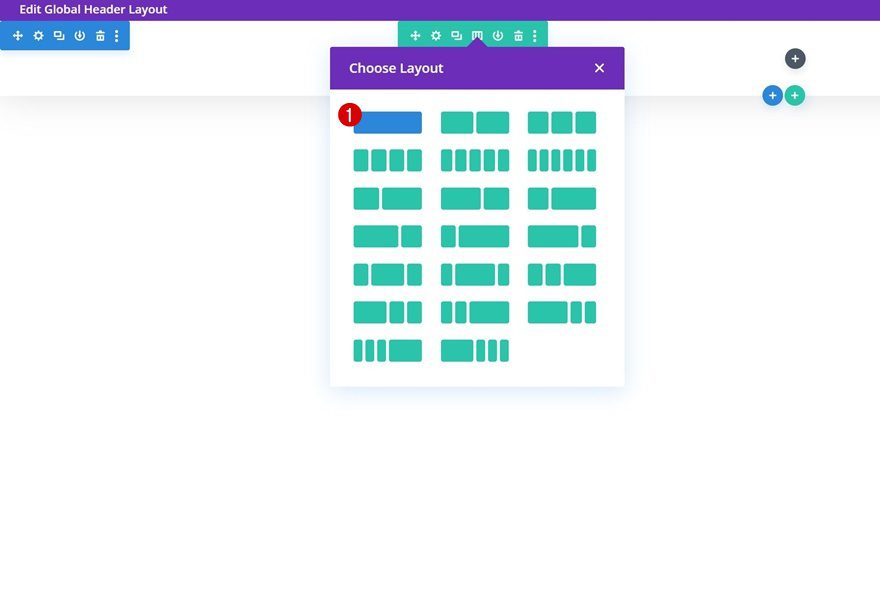Move the section using the crossed-arrows icon
This screenshot has width=880, height=589.
[x=17, y=35]
